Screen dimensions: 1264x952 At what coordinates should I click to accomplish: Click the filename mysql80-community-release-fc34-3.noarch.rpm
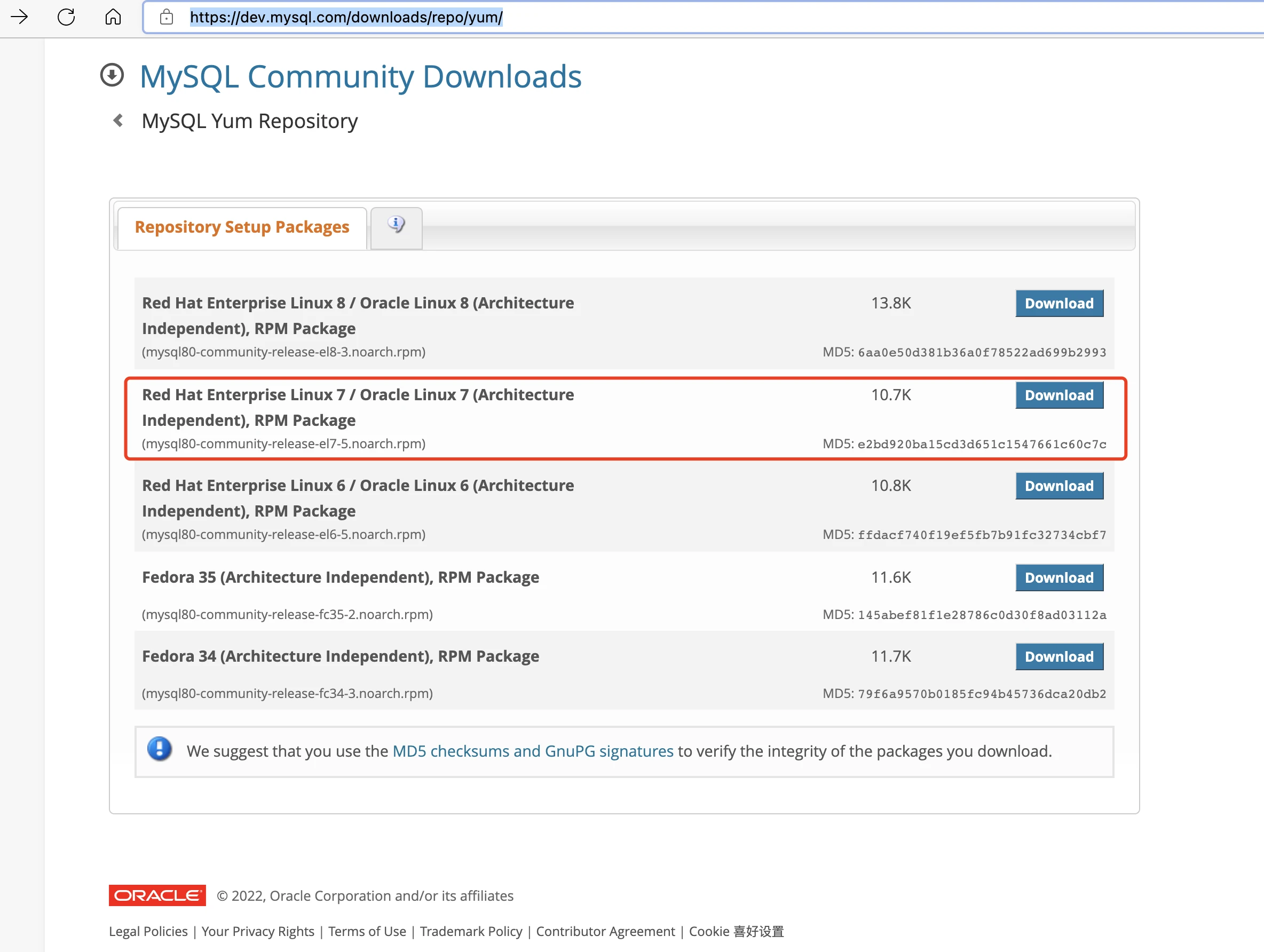pos(287,694)
